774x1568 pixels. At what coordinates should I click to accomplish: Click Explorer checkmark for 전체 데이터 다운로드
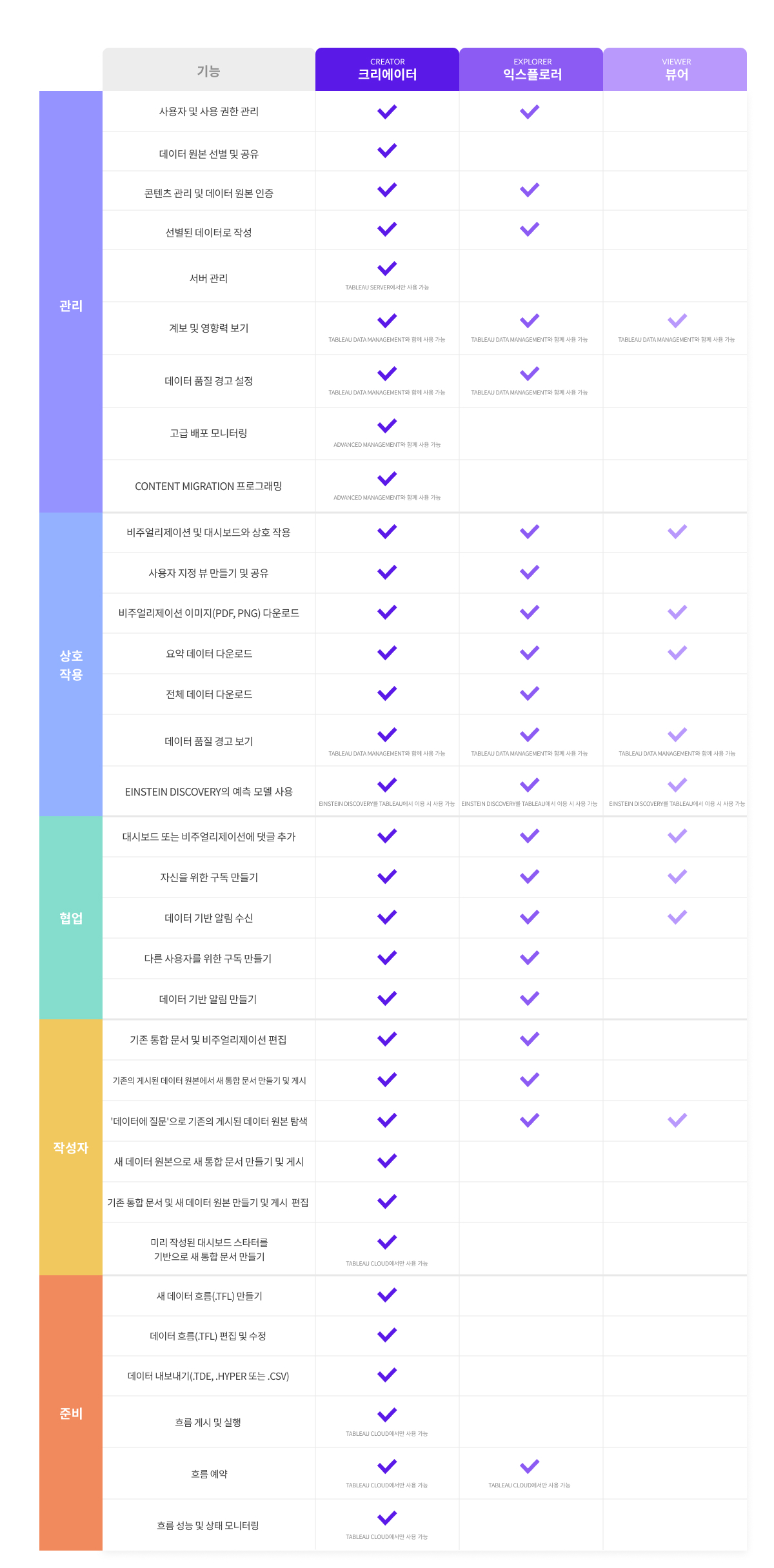(530, 694)
